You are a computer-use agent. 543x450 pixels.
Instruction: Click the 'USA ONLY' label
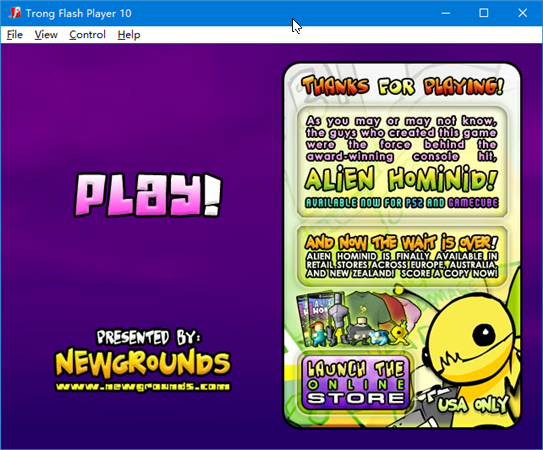click(473, 404)
